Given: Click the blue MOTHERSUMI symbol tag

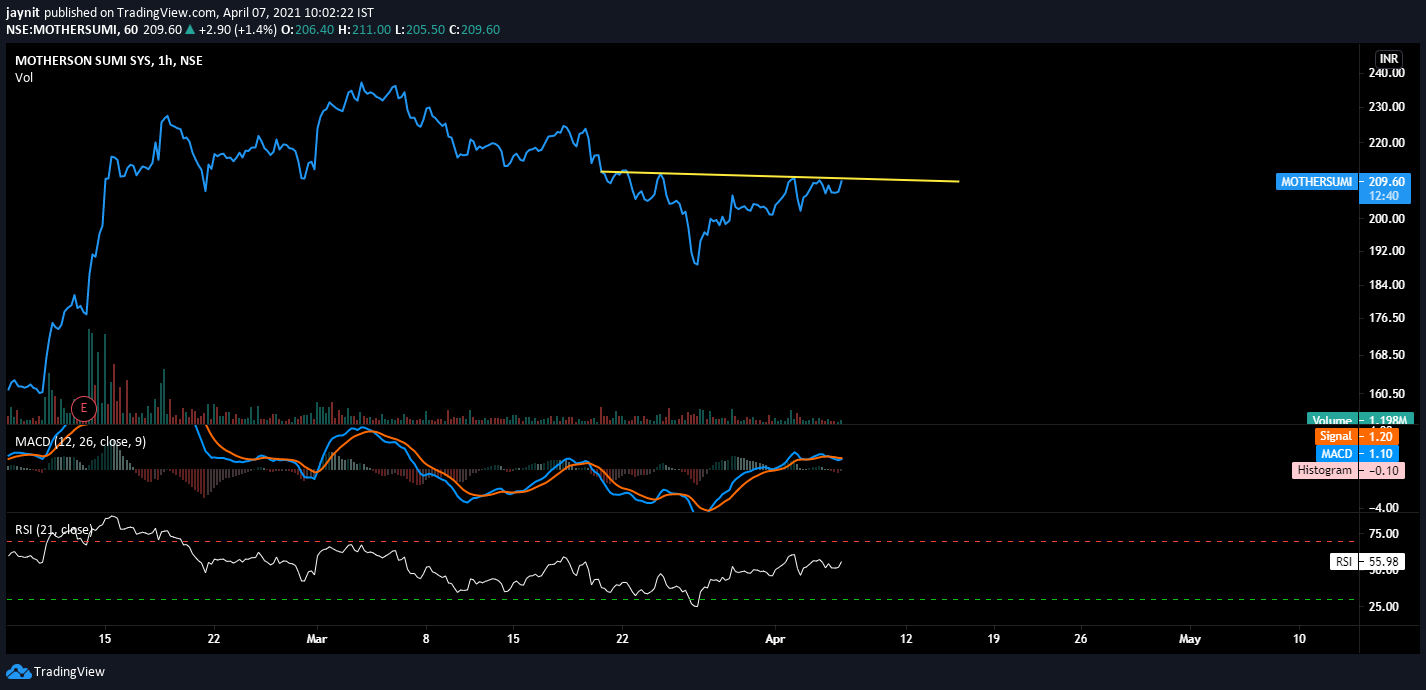Looking at the screenshot, I should coord(1316,182).
